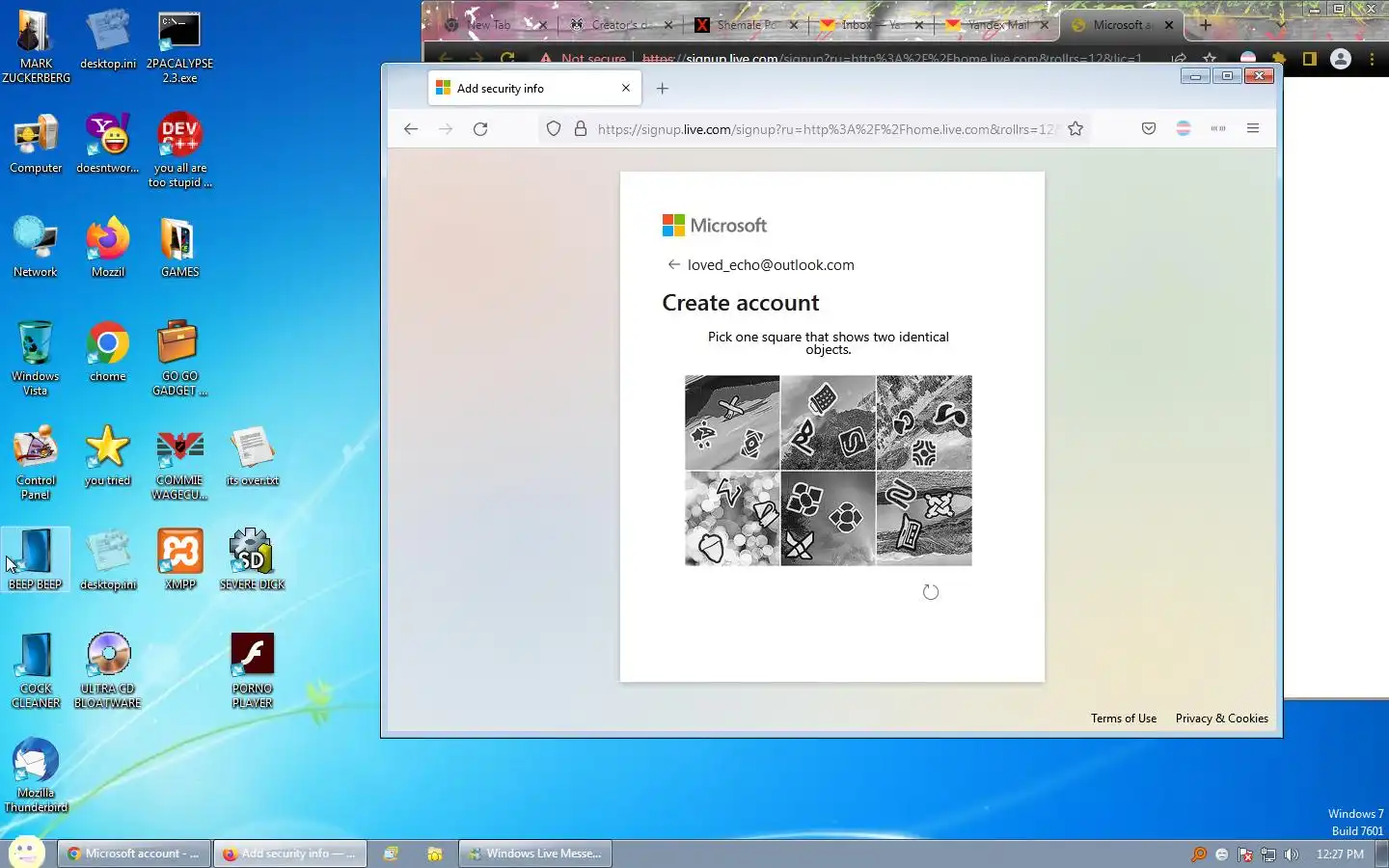1389x868 pixels.
Task: Switch to the Inbox tab in Chrome
Action: (870, 25)
